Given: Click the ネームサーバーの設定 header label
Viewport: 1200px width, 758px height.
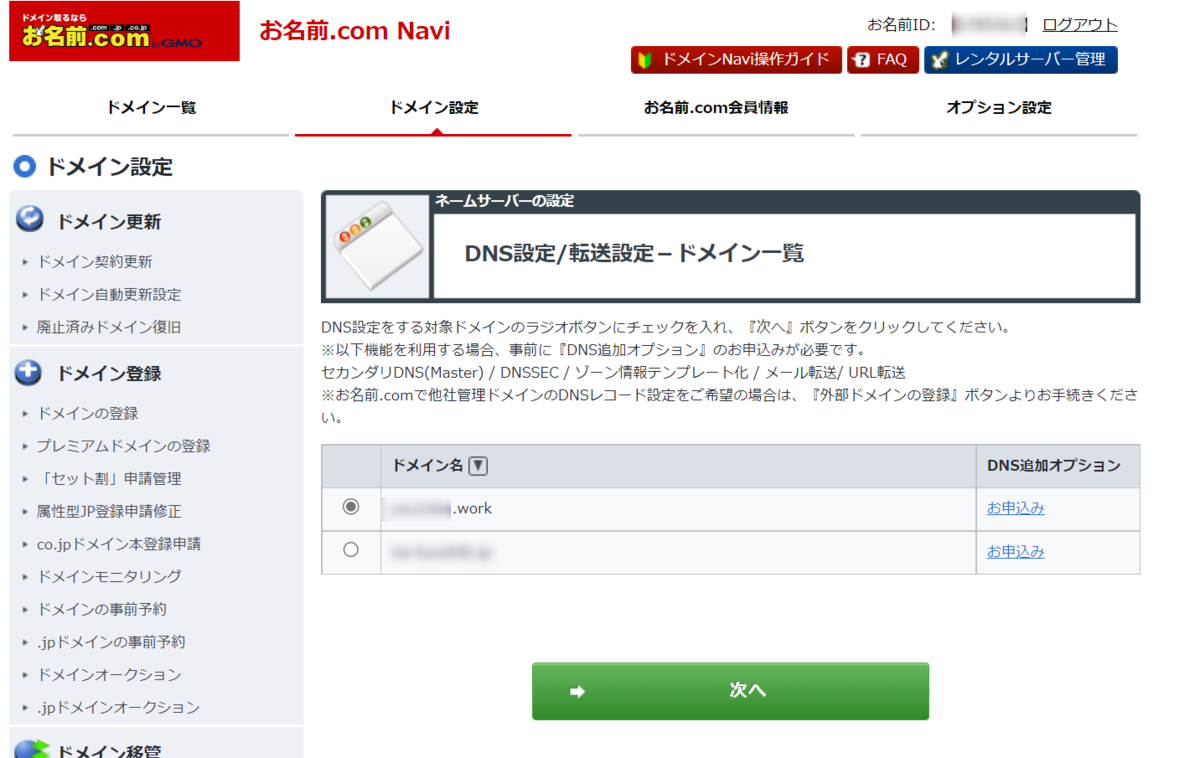Looking at the screenshot, I should click(x=505, y=201).
